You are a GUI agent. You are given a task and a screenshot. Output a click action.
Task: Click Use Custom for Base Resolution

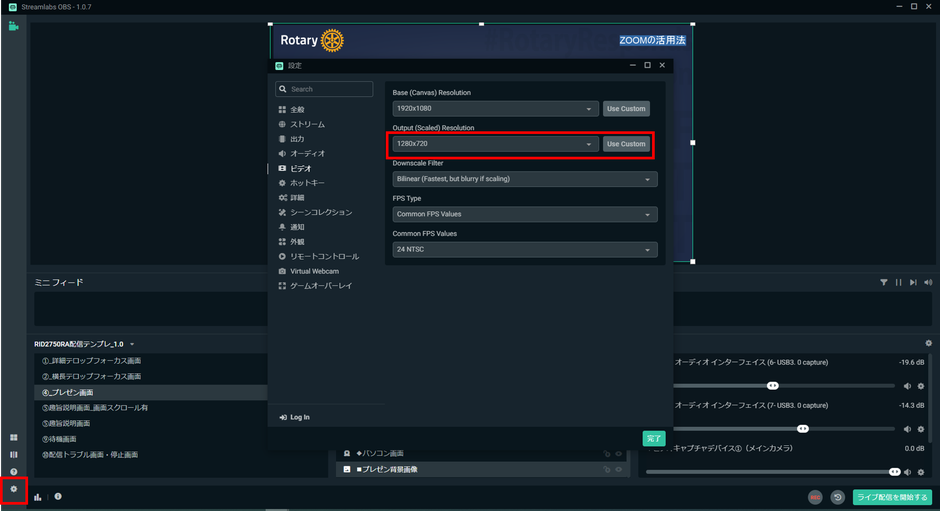tap(626, 109)
